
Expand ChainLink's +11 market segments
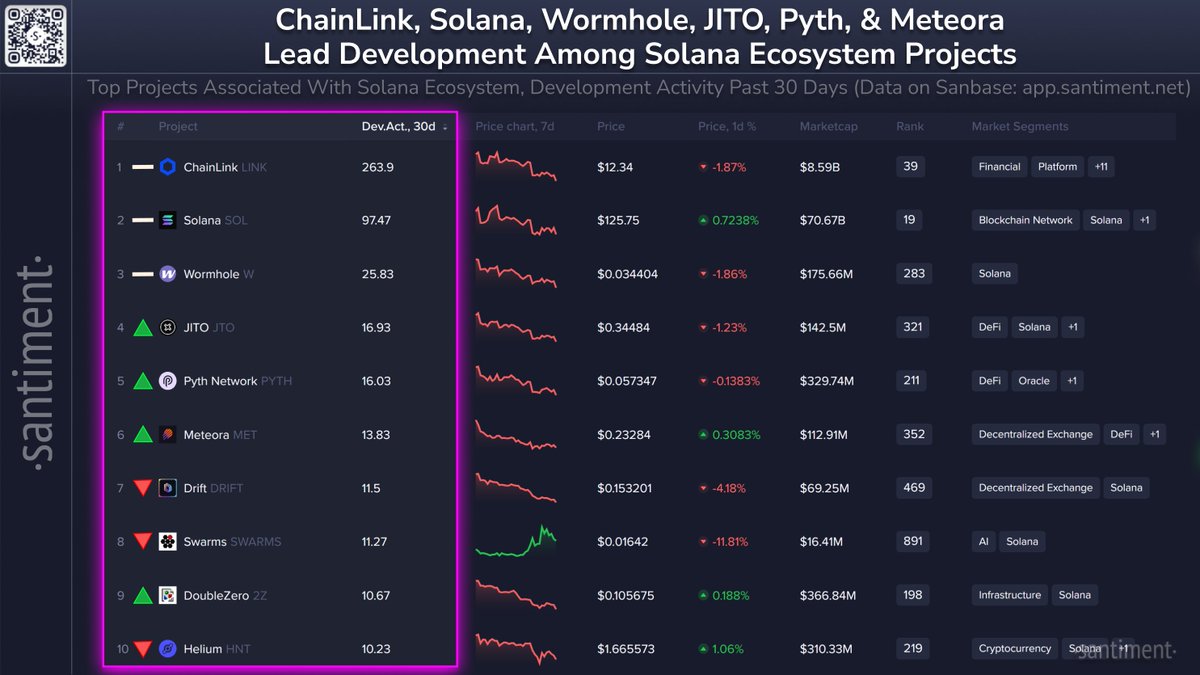pos(1101,167)
